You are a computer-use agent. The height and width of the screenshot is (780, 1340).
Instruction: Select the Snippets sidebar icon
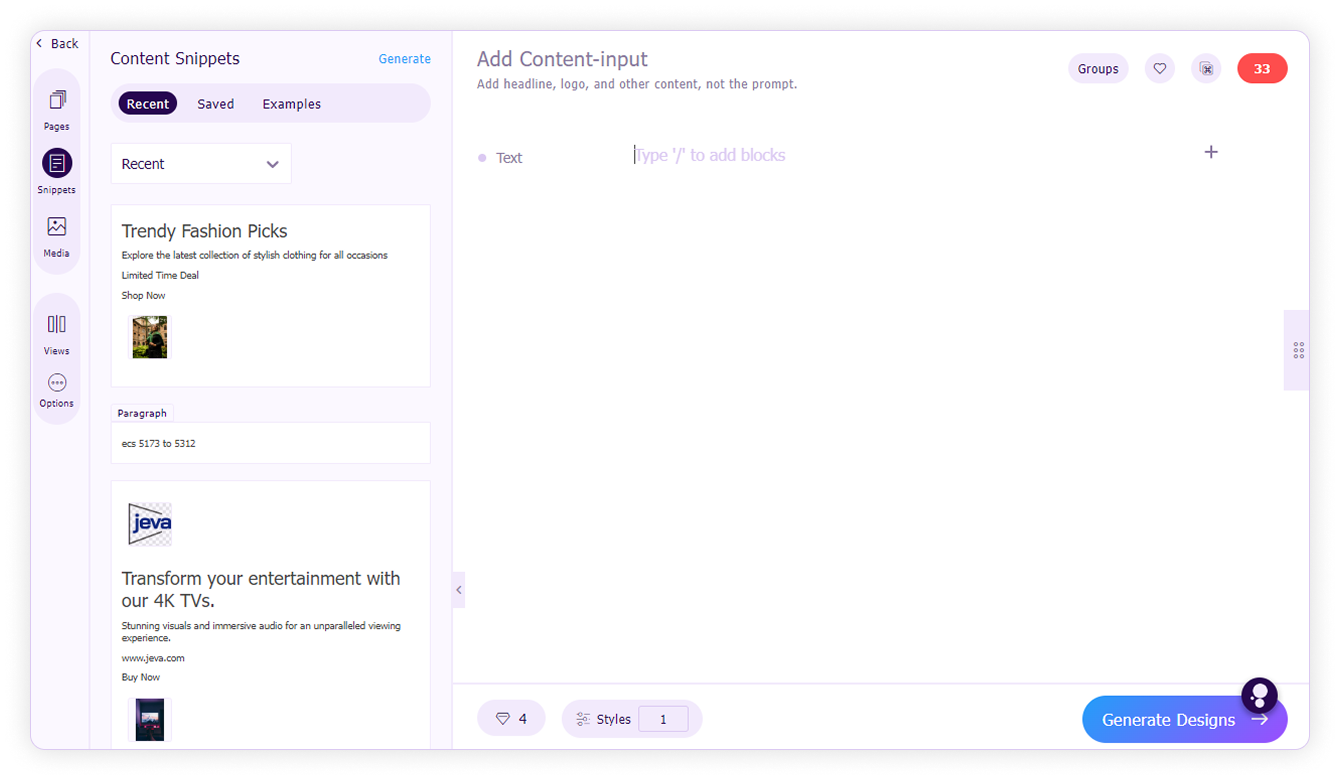pyautogui.click(x=57, y=163)
